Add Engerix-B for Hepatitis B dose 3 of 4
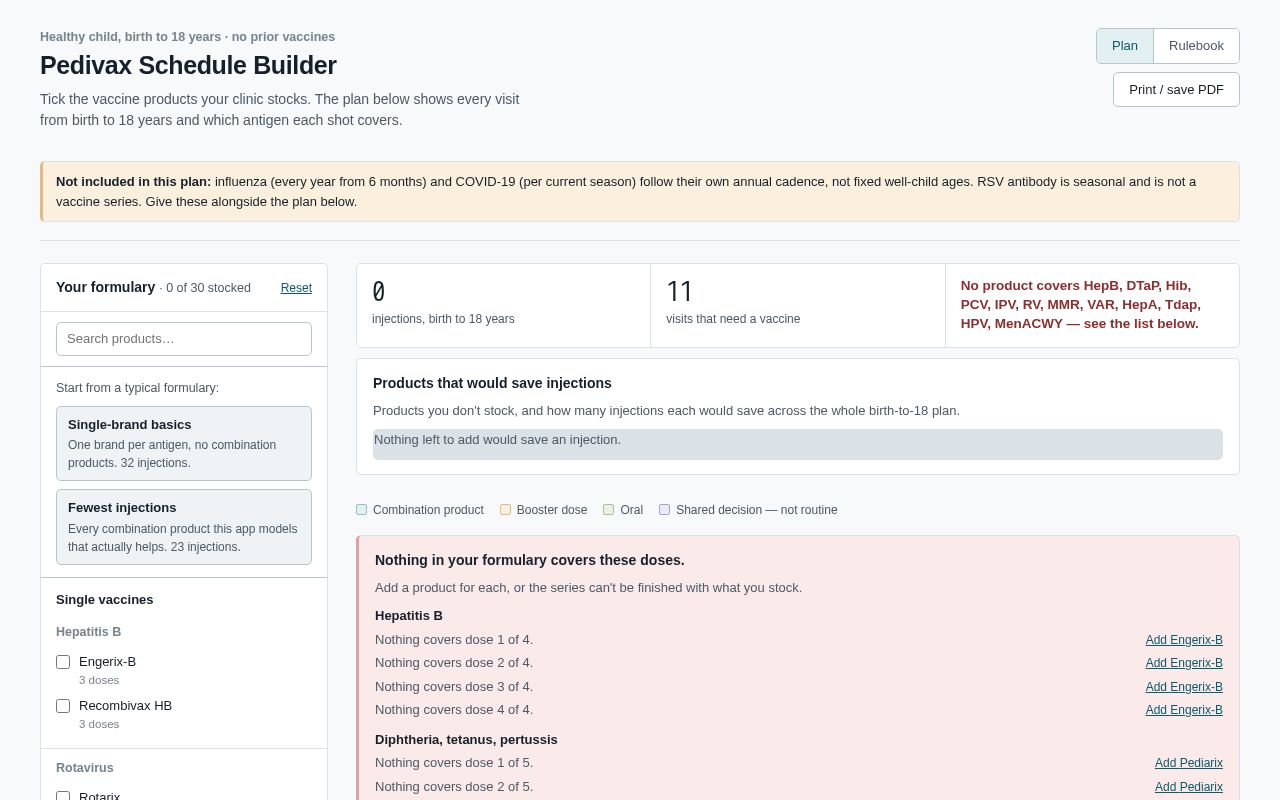This screenshot has height=800, width=1280. [1184, 687]
